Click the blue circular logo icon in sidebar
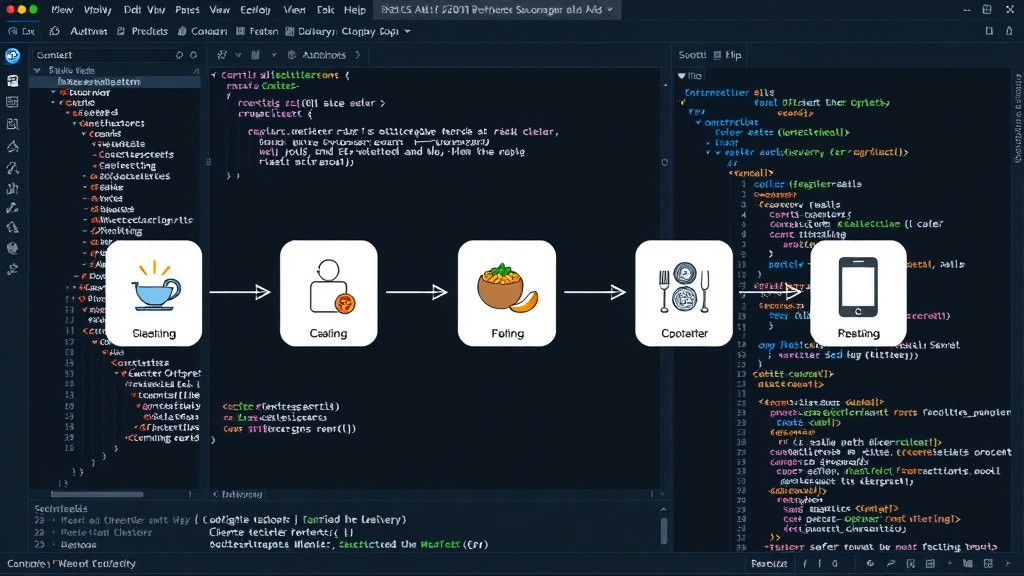The image size is (1024, 576). pos(12,56)
